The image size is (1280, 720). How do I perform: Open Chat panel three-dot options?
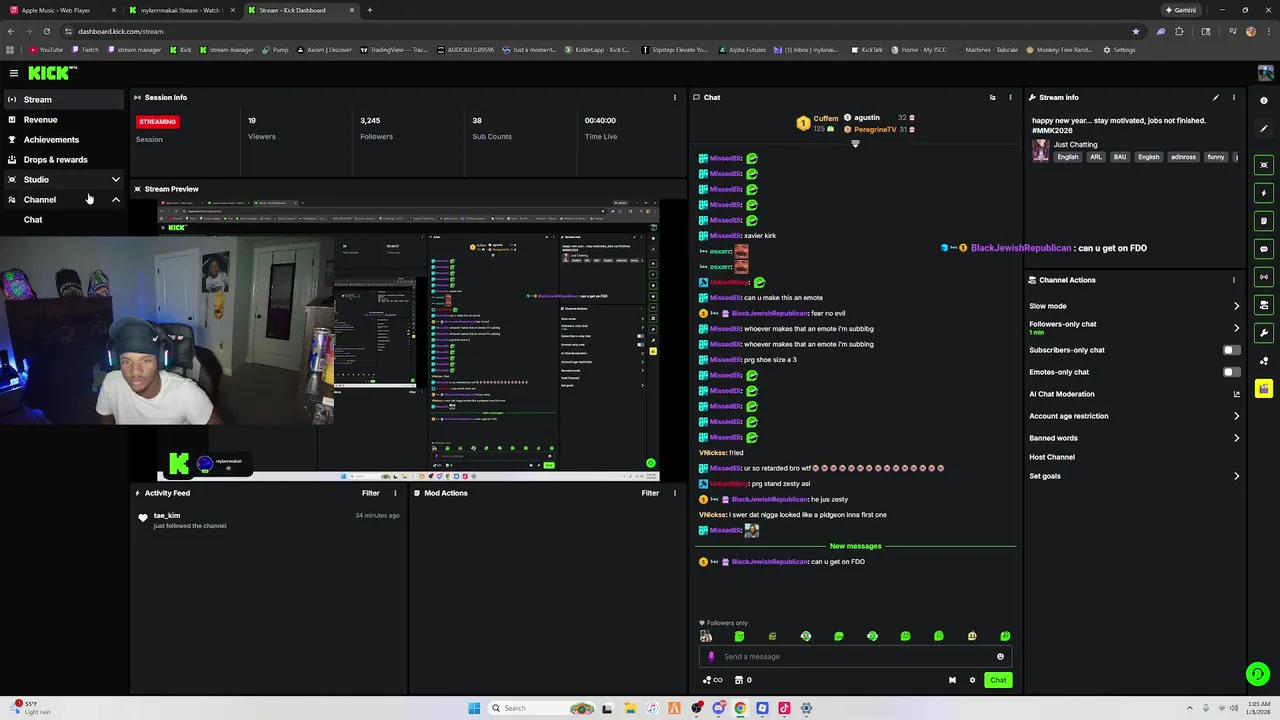pyautogui.click(x=1010, y=97)
